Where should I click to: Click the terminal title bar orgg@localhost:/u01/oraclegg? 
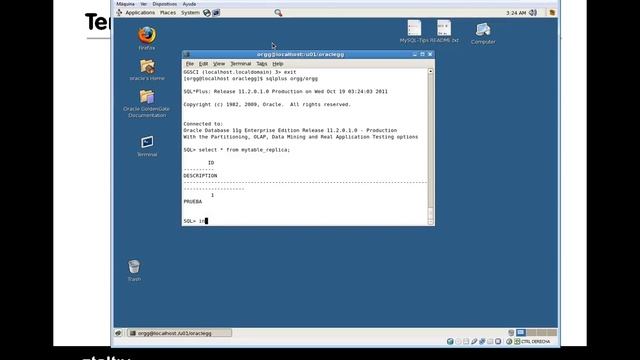[300, 54]
